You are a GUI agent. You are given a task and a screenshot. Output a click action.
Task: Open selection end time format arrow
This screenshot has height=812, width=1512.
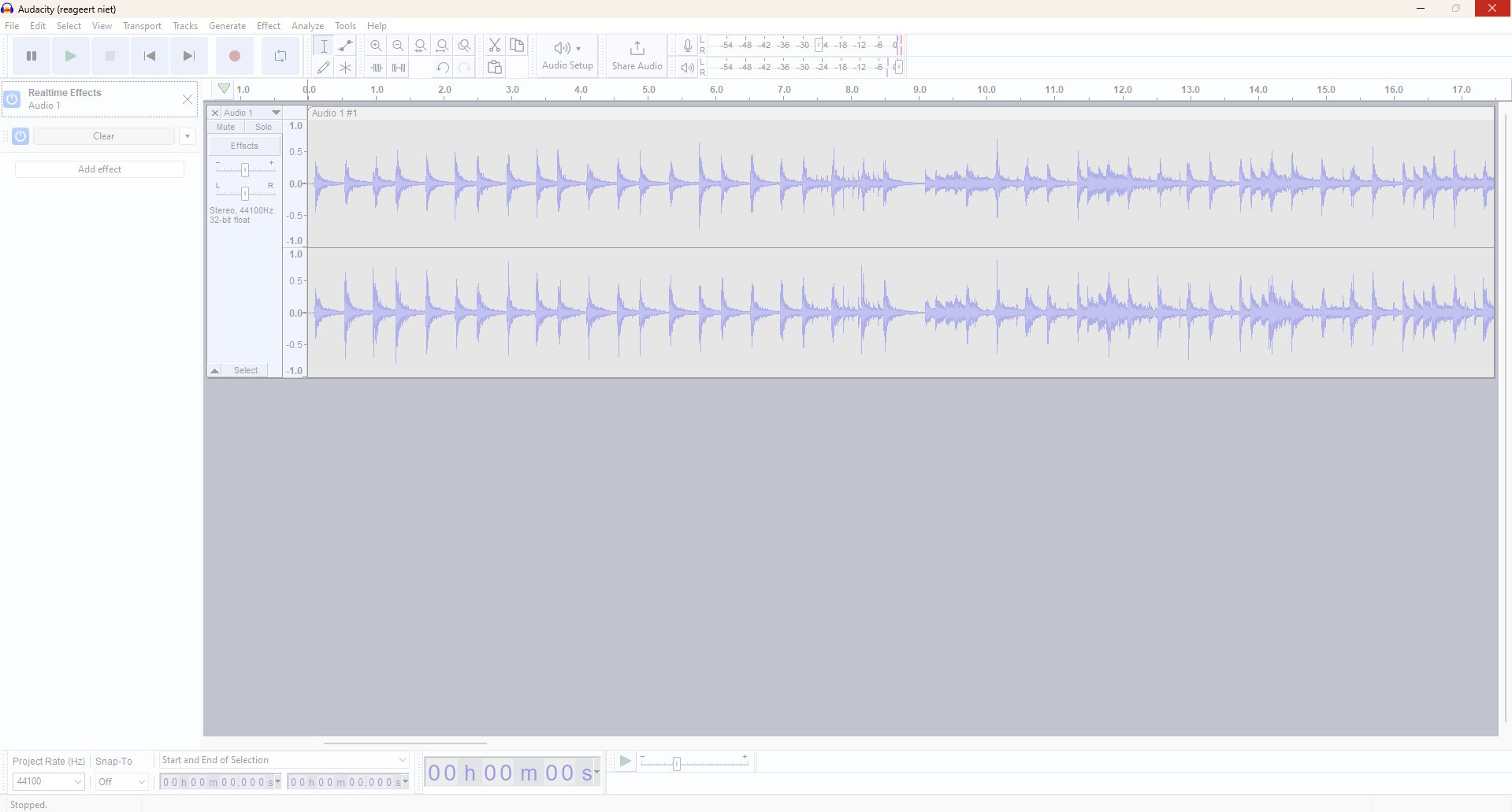[405, 781]
